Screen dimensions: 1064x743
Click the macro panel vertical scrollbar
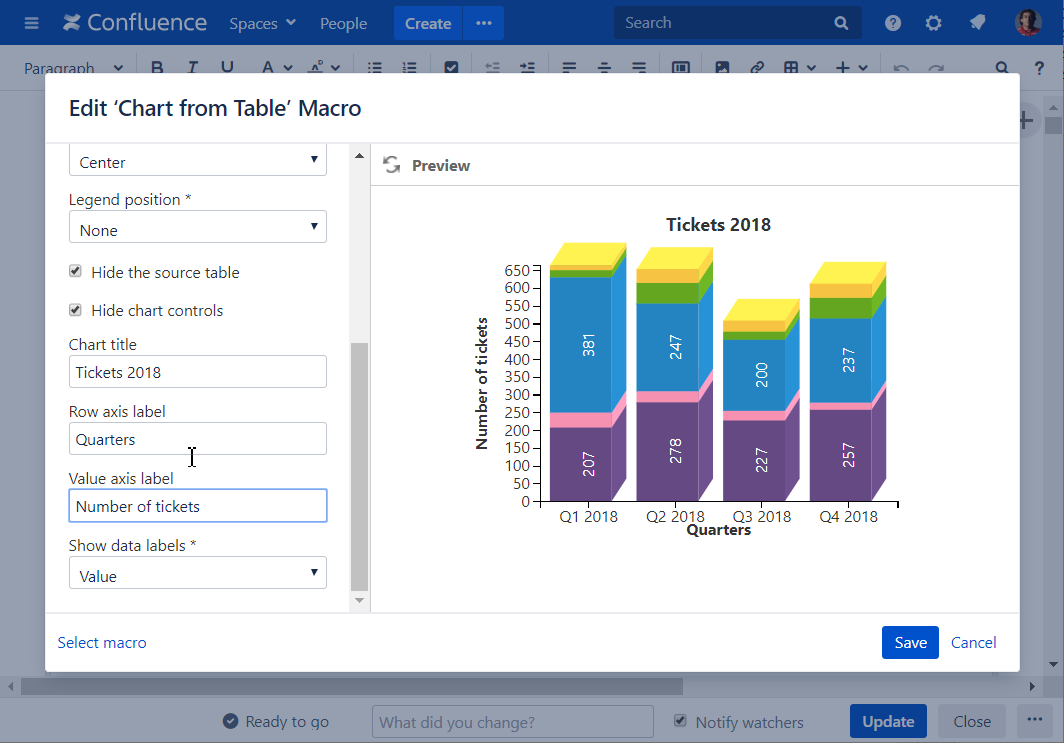pyautogui.click(x=360, y=465)
